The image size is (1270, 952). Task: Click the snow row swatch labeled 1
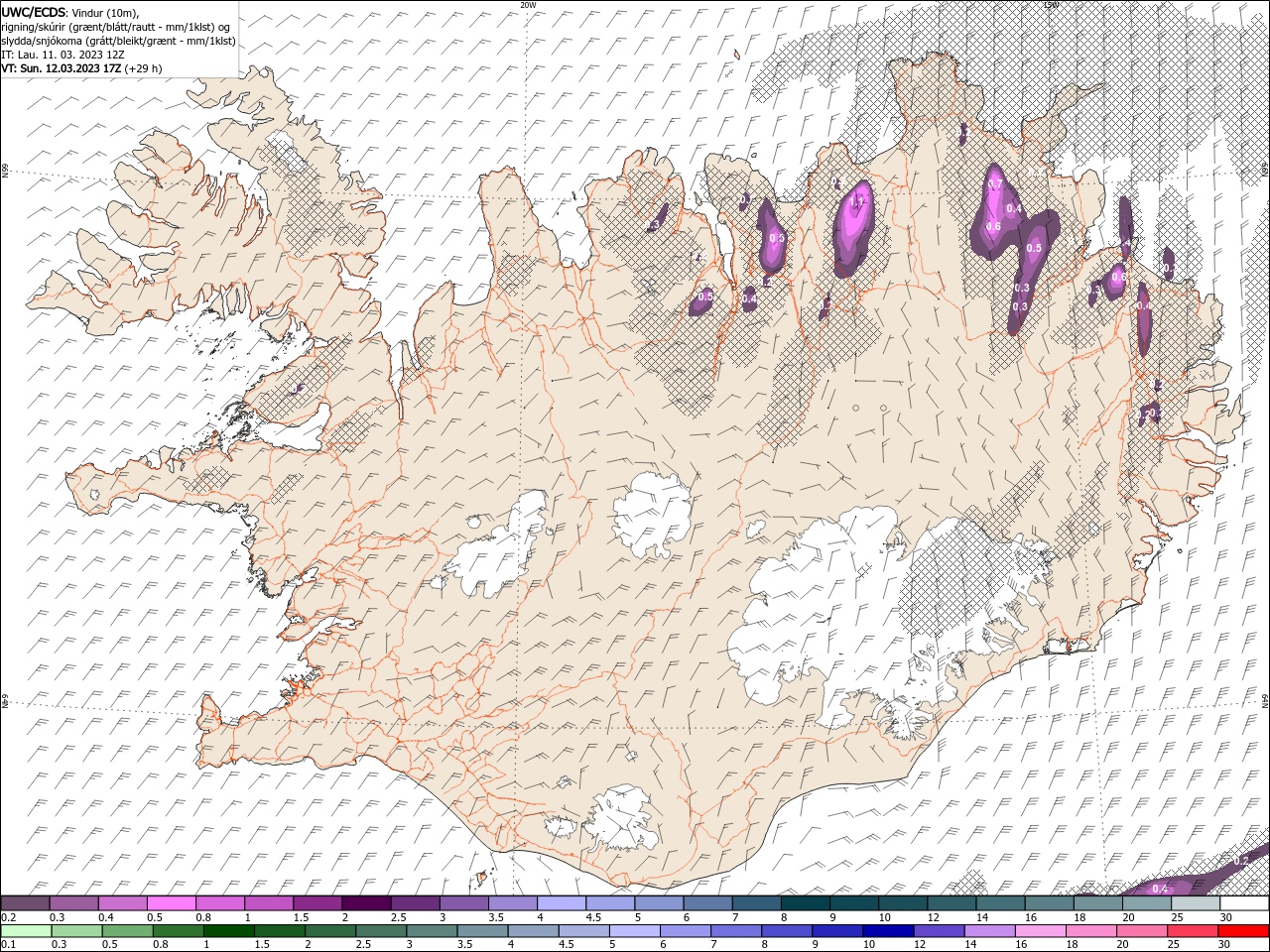pos(268,903)
